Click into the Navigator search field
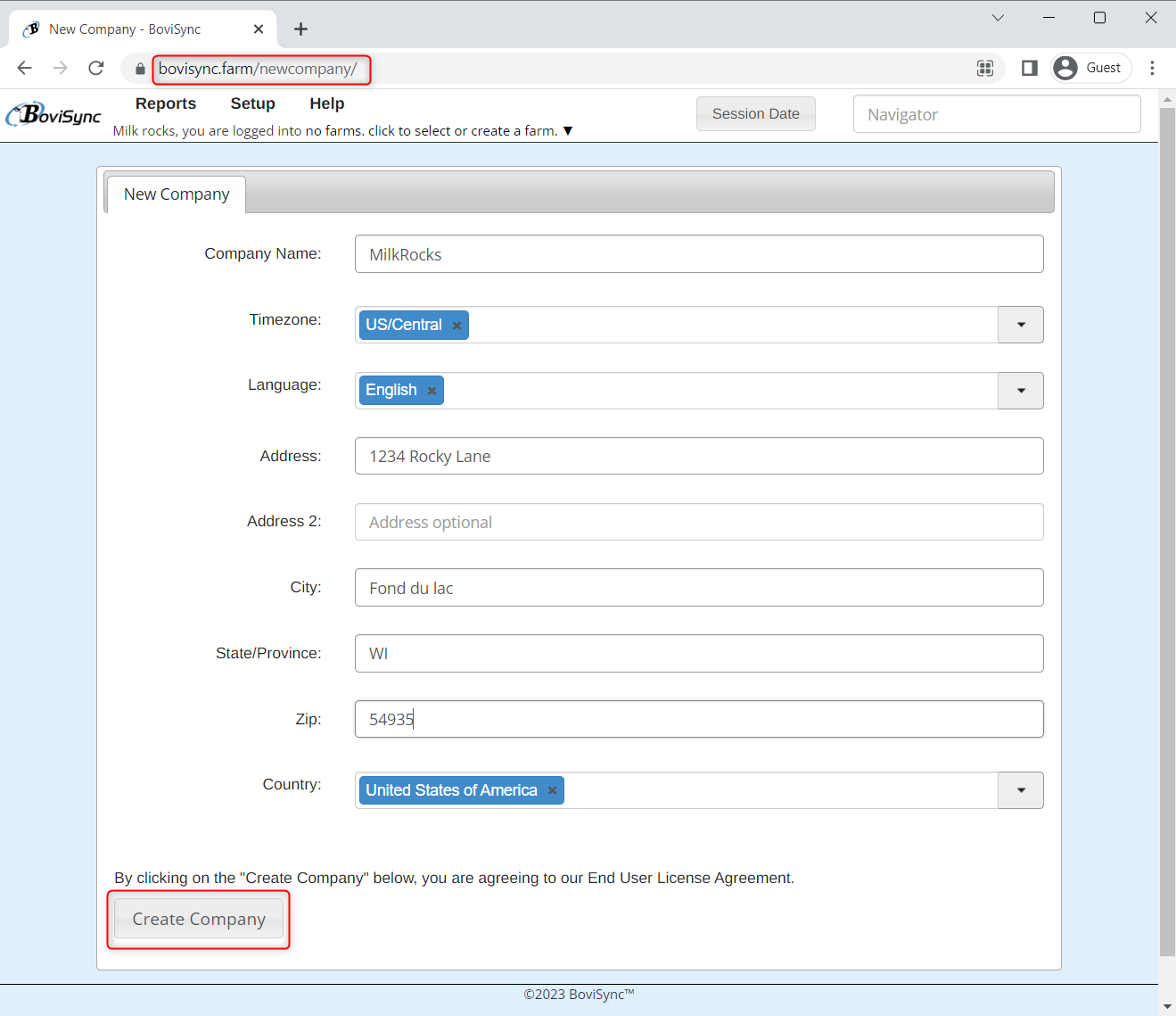This screenshot has height=1016, width=1176. tap(997, 114)
